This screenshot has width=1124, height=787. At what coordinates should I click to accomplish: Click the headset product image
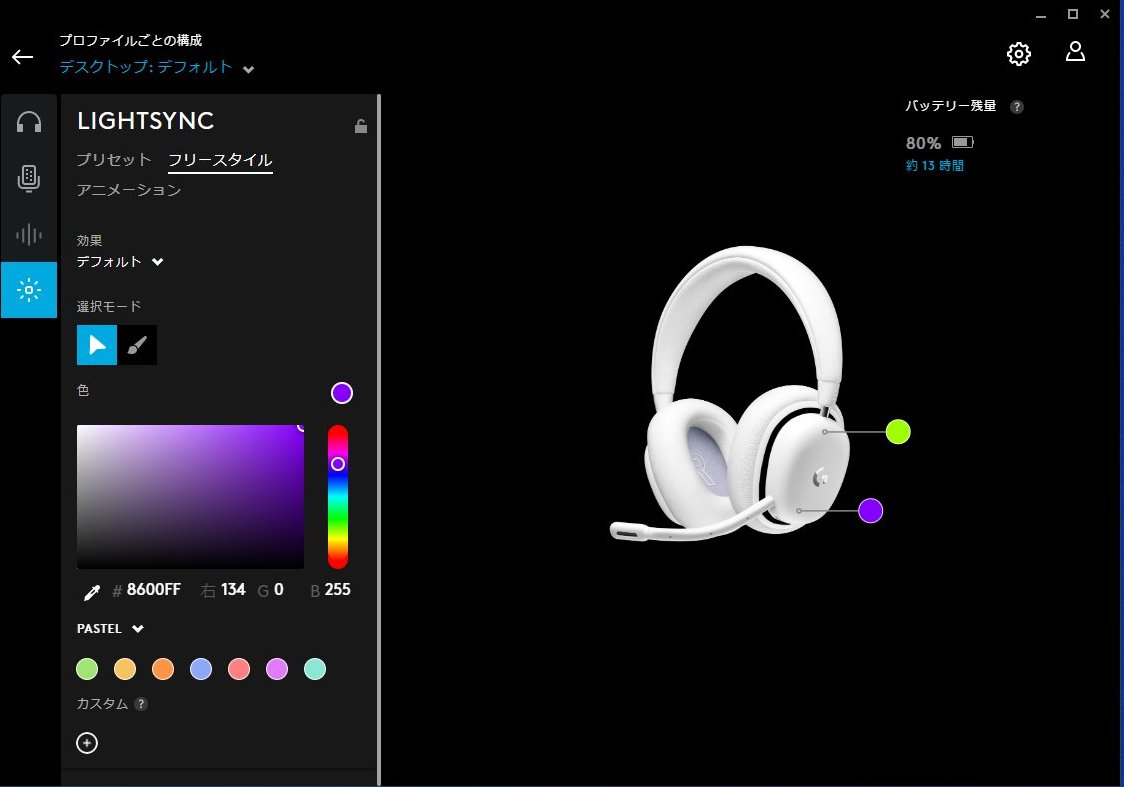730,393
